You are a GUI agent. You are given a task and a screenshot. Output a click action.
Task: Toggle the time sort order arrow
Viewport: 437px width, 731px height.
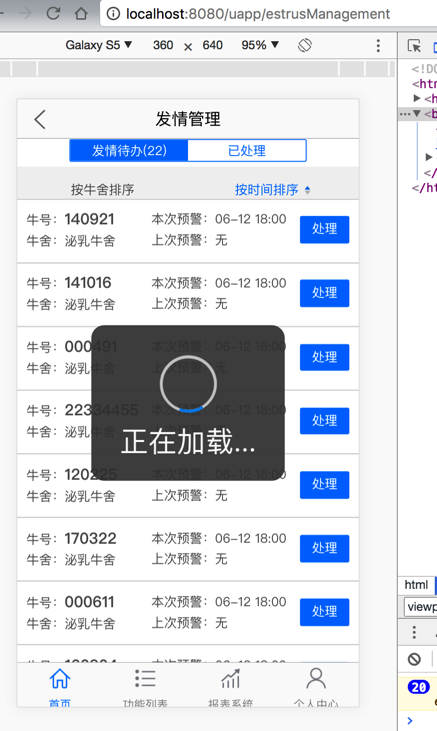point(307,190)
